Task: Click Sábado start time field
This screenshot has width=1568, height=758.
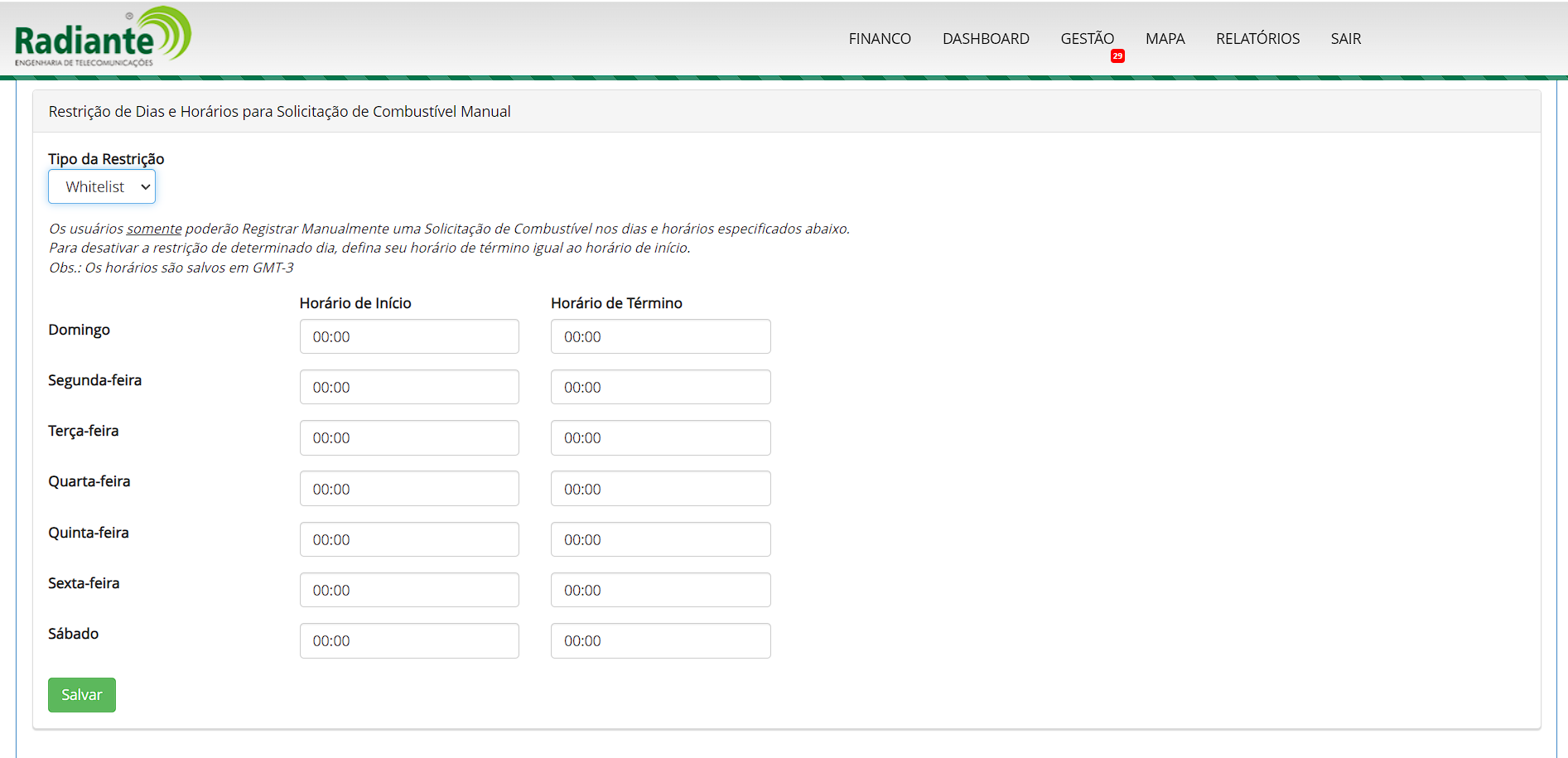Action: pos(409,641)
